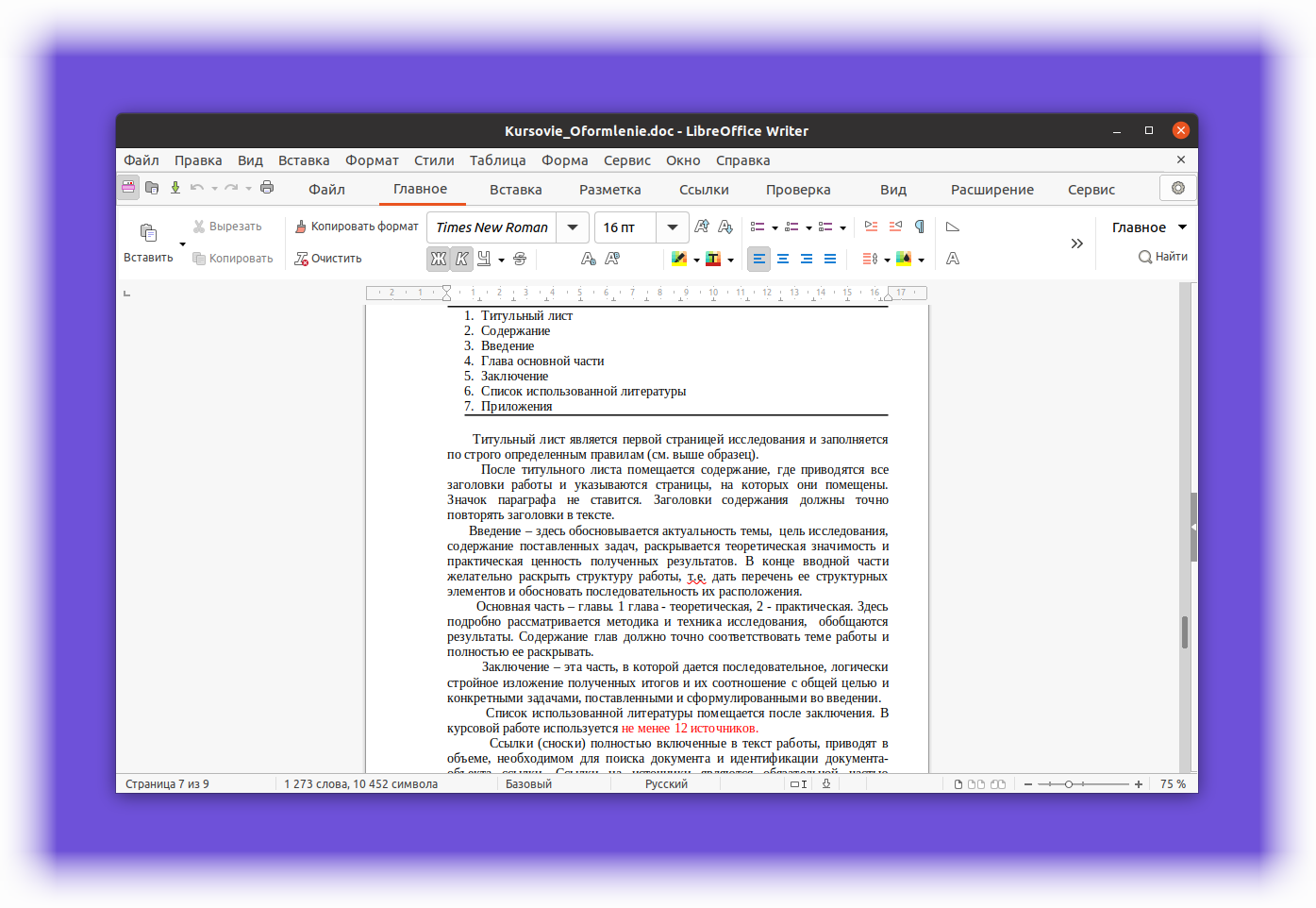Click the vertical scrollbar thumb
This screenshot has height=908, width=1316.
[1185, 631]
